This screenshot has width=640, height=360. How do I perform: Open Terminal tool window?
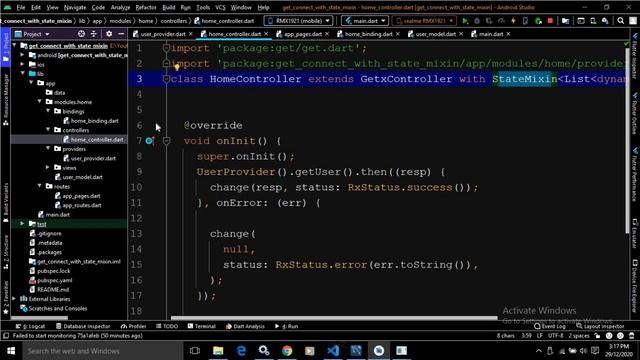tap(202, 326)
